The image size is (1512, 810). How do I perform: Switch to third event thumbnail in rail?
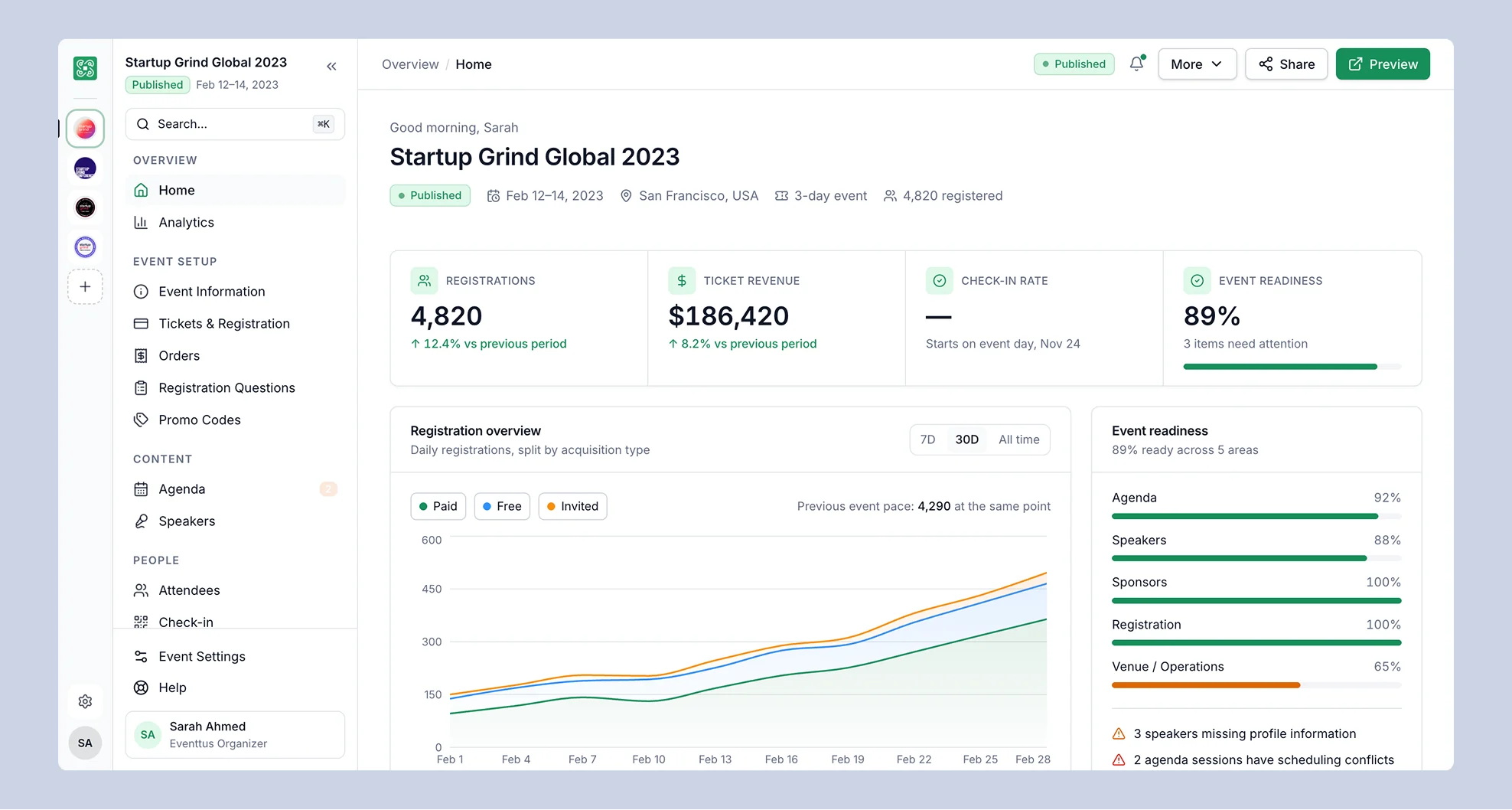click(85, 207)
